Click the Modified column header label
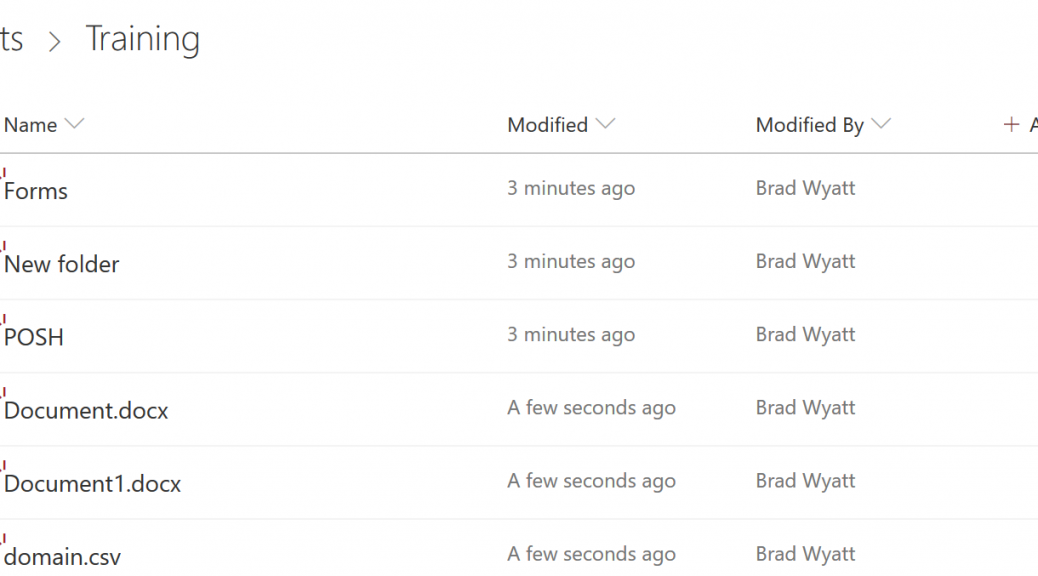This screenshot has width=1038, height=576. coord(547,125)
